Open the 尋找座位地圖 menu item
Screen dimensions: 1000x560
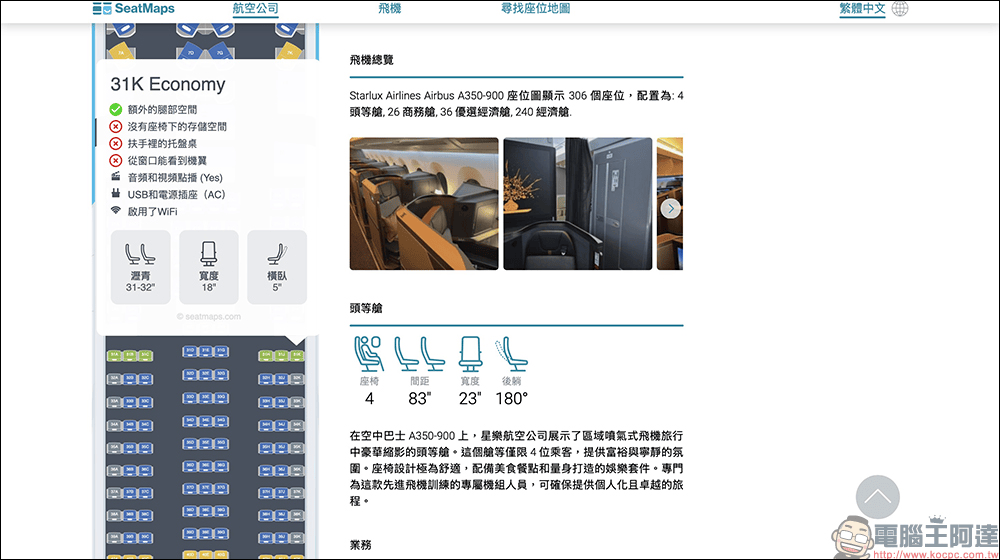click(x=535, y=8)
